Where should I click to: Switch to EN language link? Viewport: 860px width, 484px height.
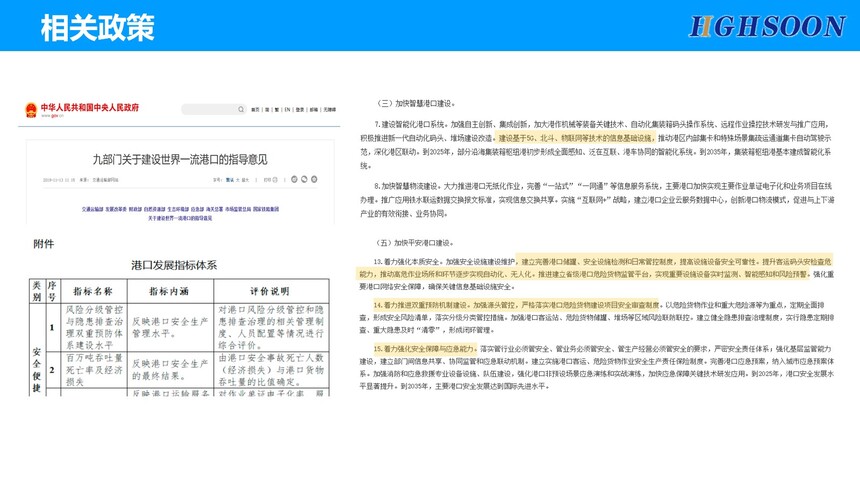coord(288,109)
